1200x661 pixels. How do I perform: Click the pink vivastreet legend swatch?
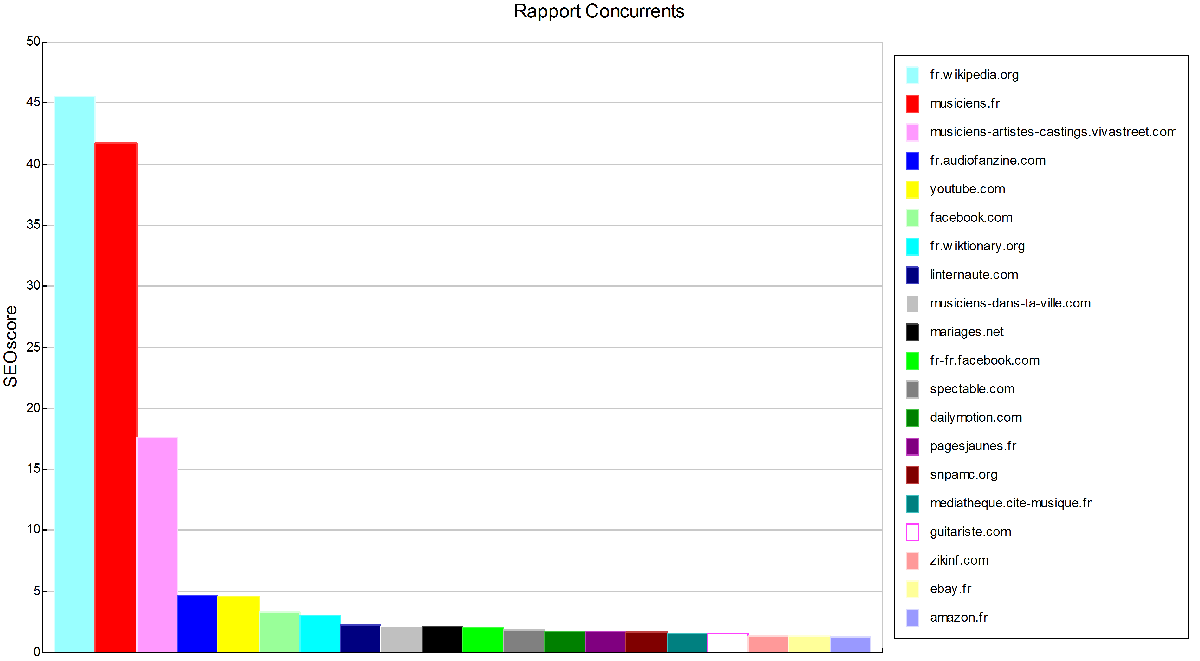912,132
